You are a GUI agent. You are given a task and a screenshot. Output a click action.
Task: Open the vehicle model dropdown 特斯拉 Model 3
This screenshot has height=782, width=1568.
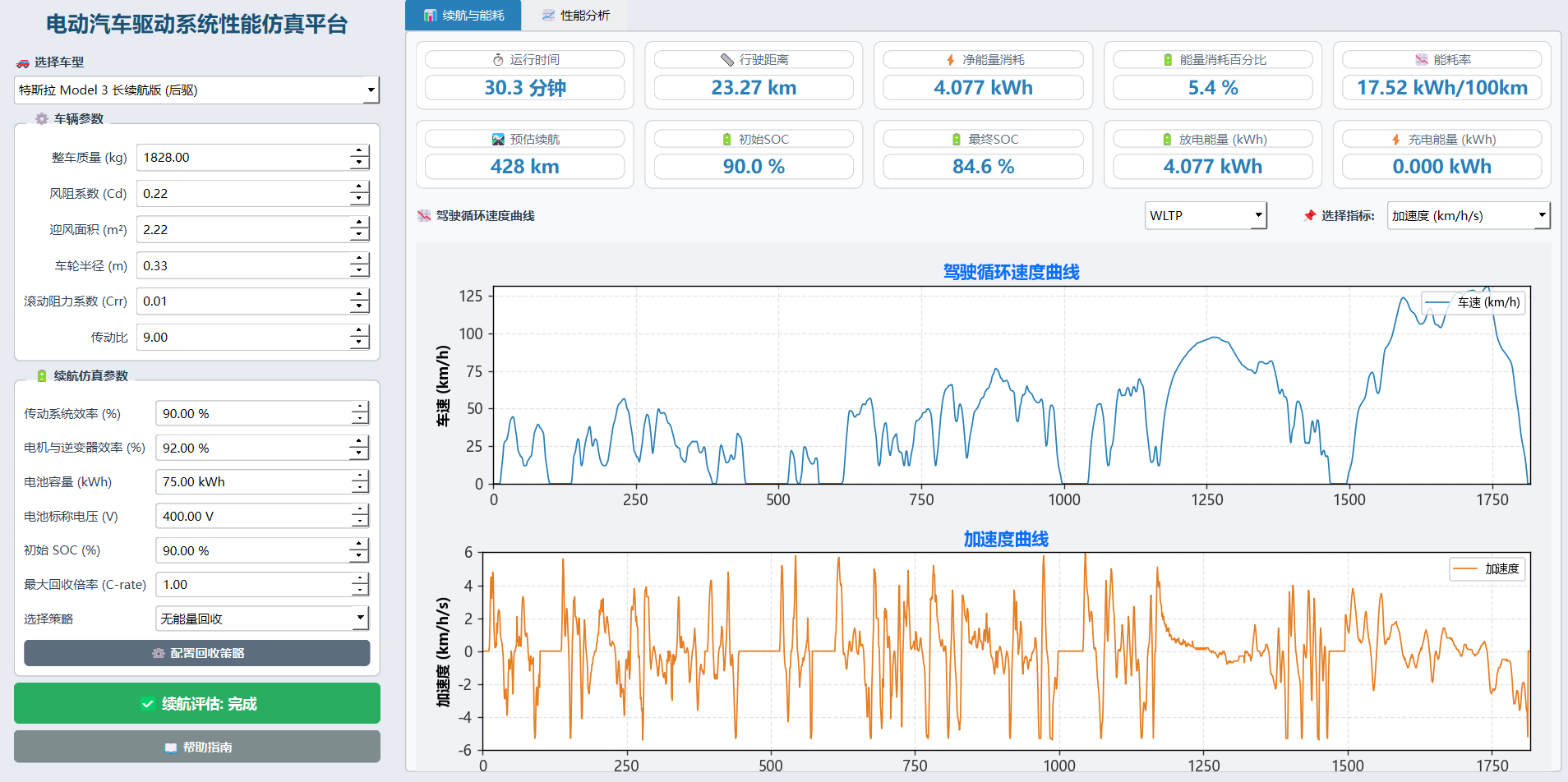click(x=196, y=90)
